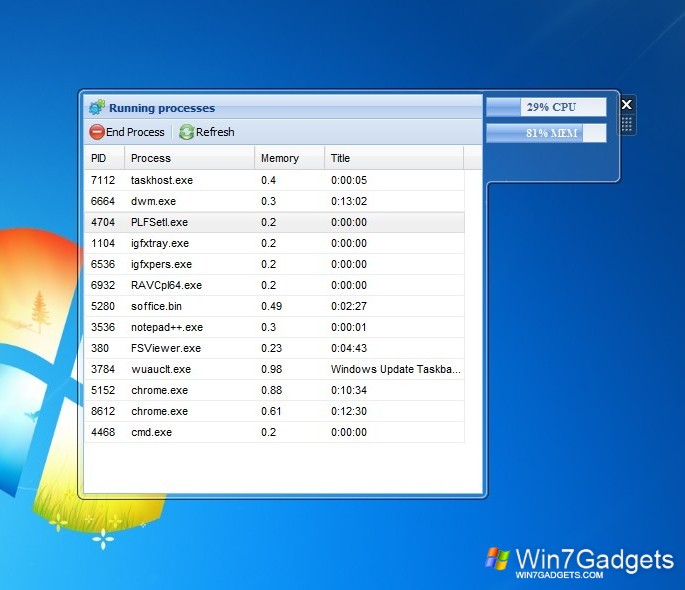This screenshot has width=685, height=590.
Task: Sort by the Process column header
Action: (x=190, y=158)
